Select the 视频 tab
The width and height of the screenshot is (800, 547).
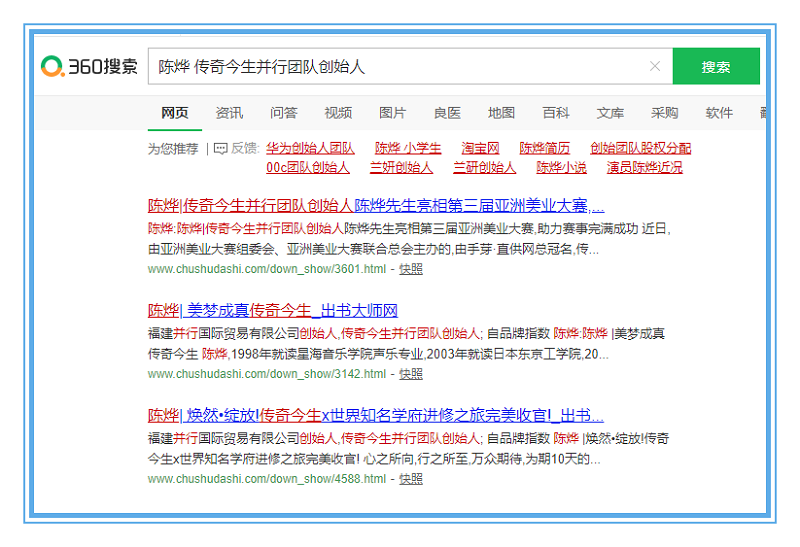pyautogui.click(x=338, y=113)
